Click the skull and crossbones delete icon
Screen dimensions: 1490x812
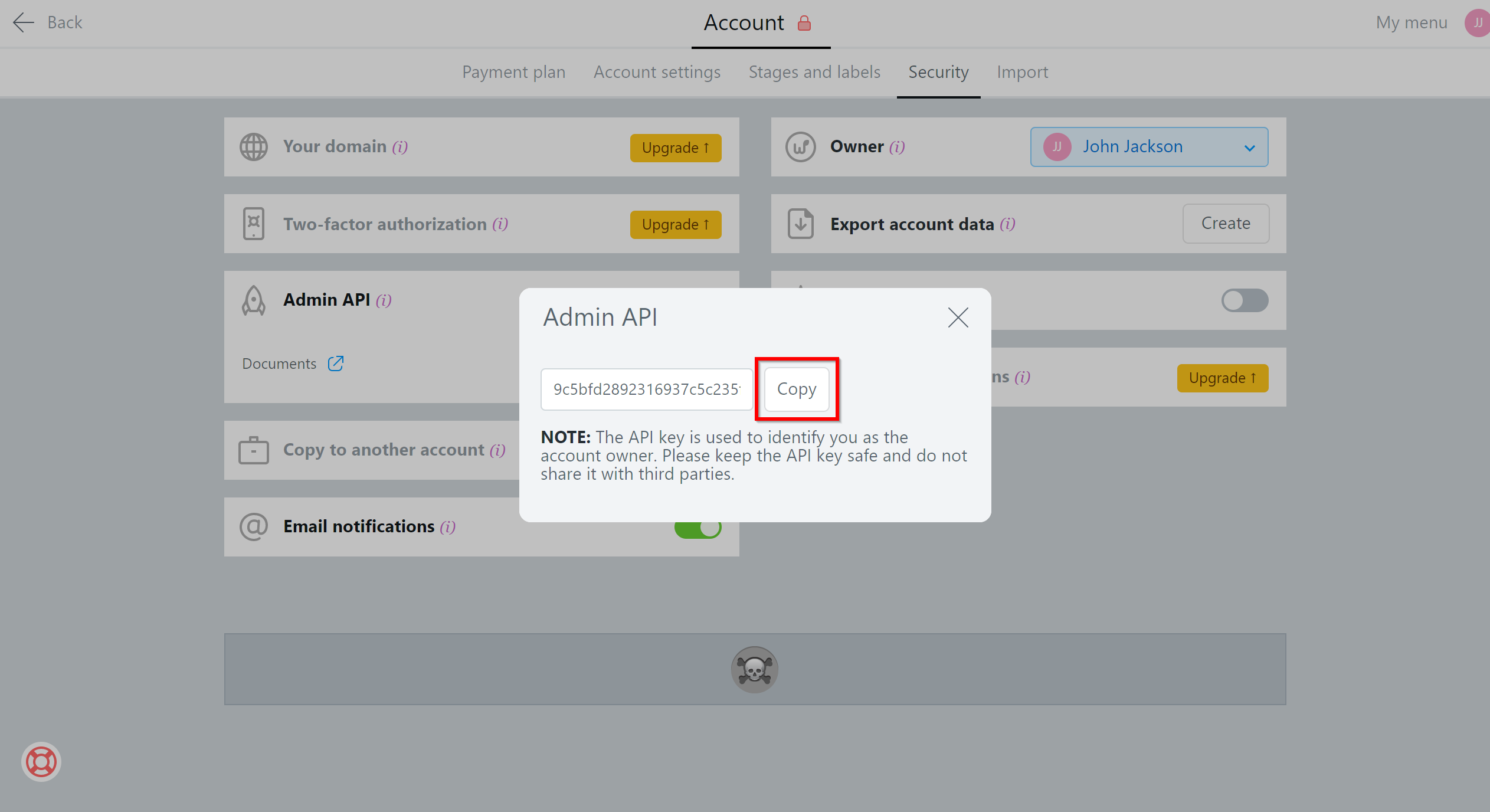pyautogui.click(x=755, y=669)
